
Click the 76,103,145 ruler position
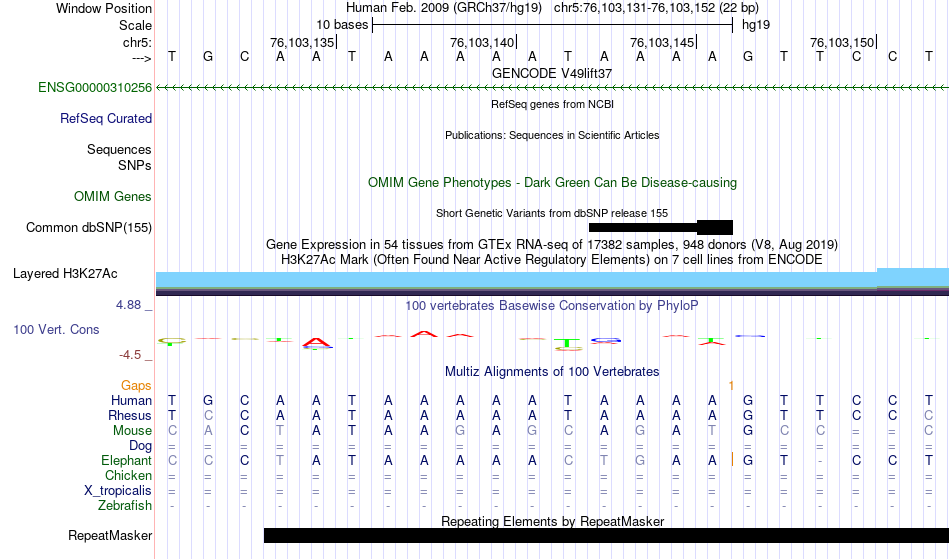coord(662,42)
